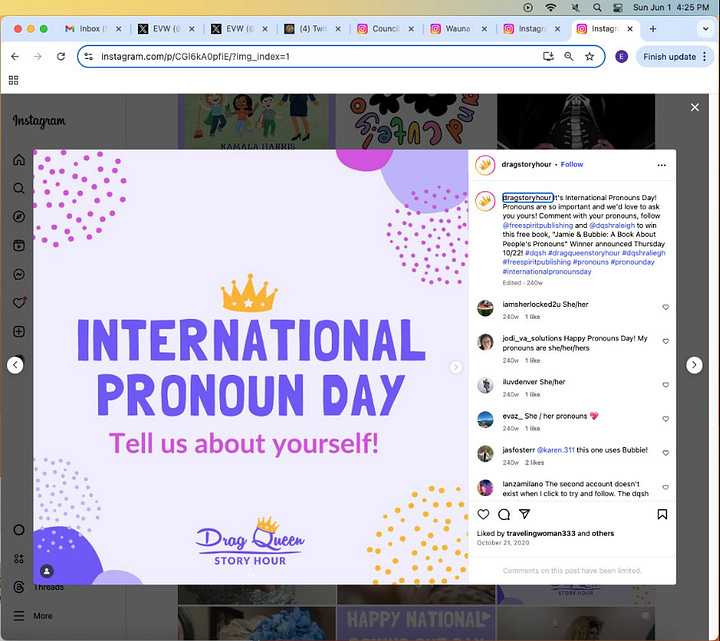Image resolution: width=720 pixels, height=641 pixels.
Task: Open @karen.311 mention in comment
Action: (x=555, y=450)
